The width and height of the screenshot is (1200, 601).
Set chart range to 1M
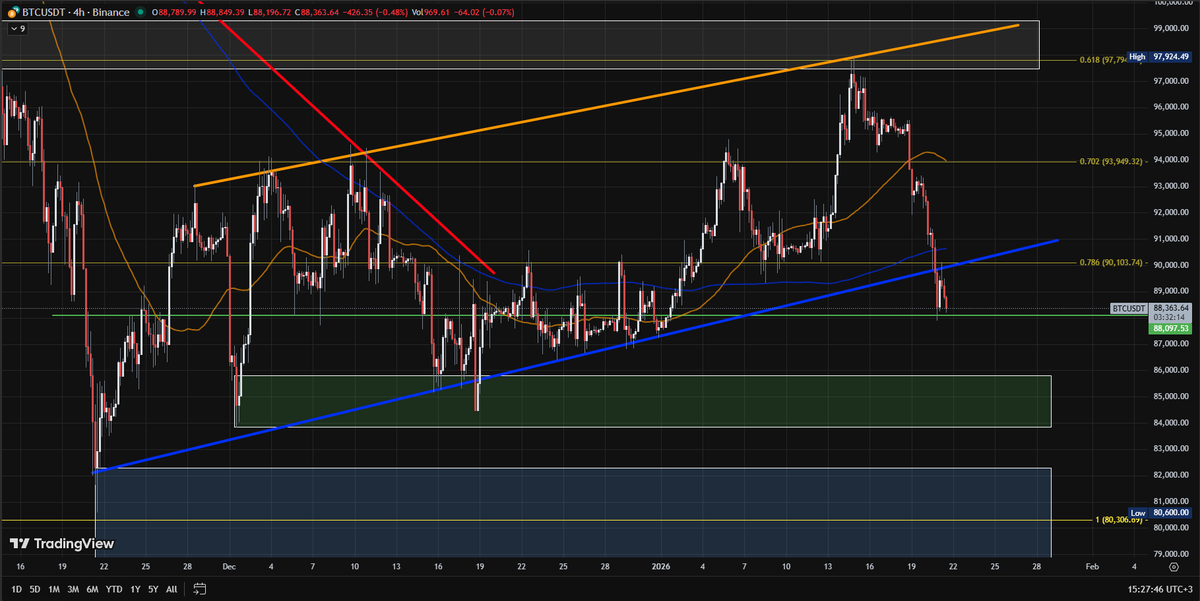[55, 589]
